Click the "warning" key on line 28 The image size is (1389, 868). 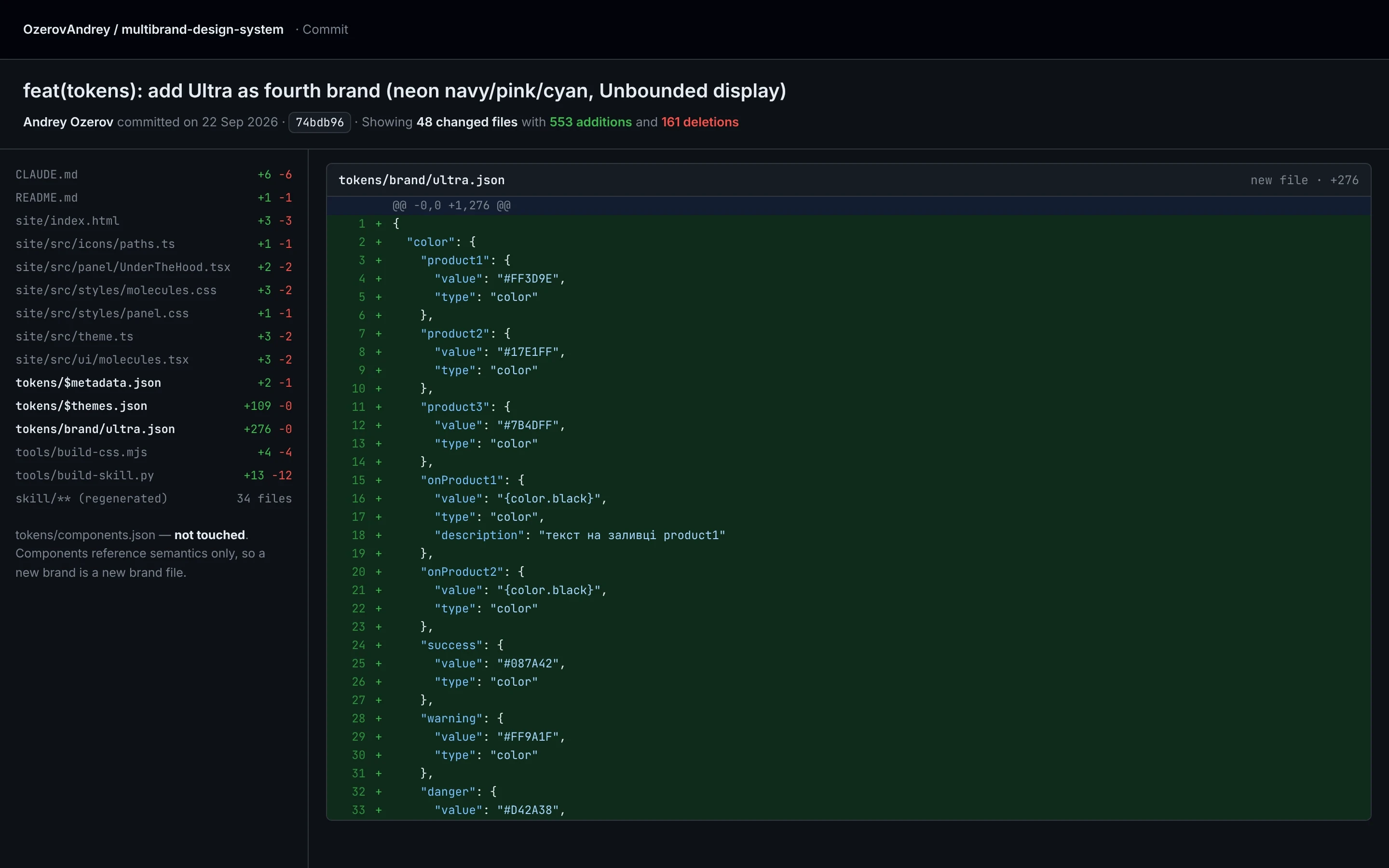tap(451, 719)
